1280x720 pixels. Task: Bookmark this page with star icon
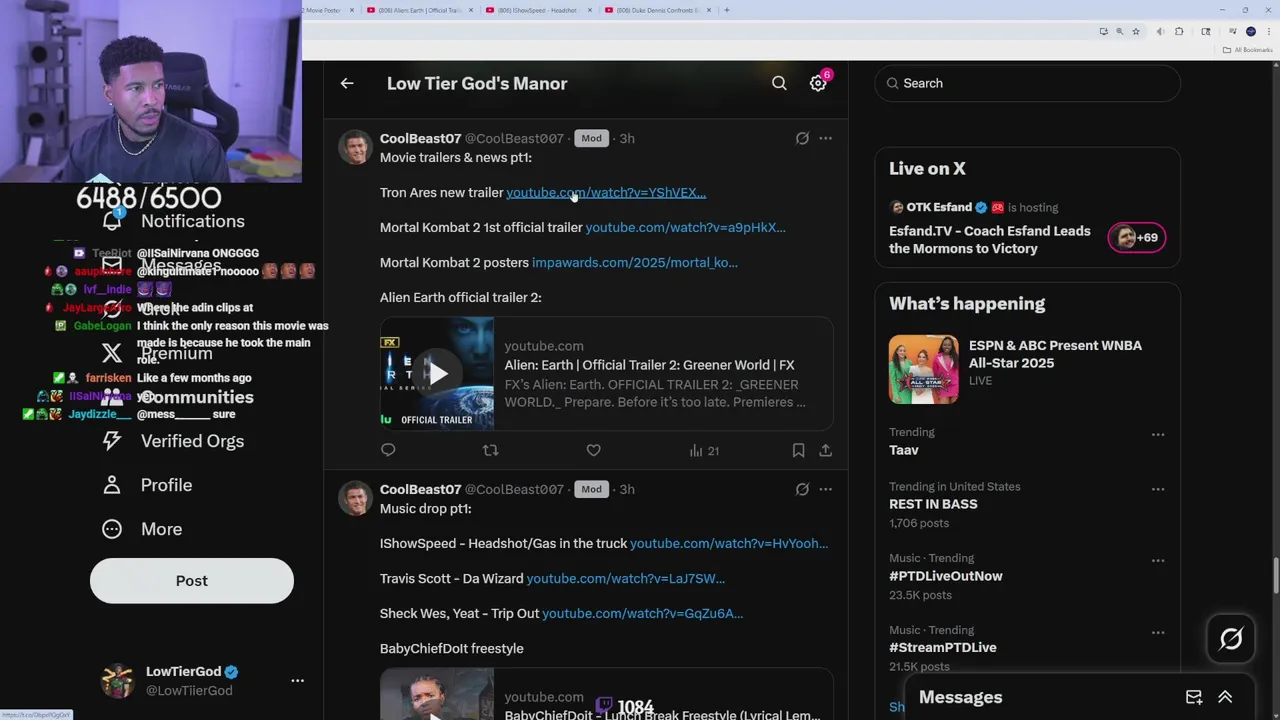[x=1136, y=31]
